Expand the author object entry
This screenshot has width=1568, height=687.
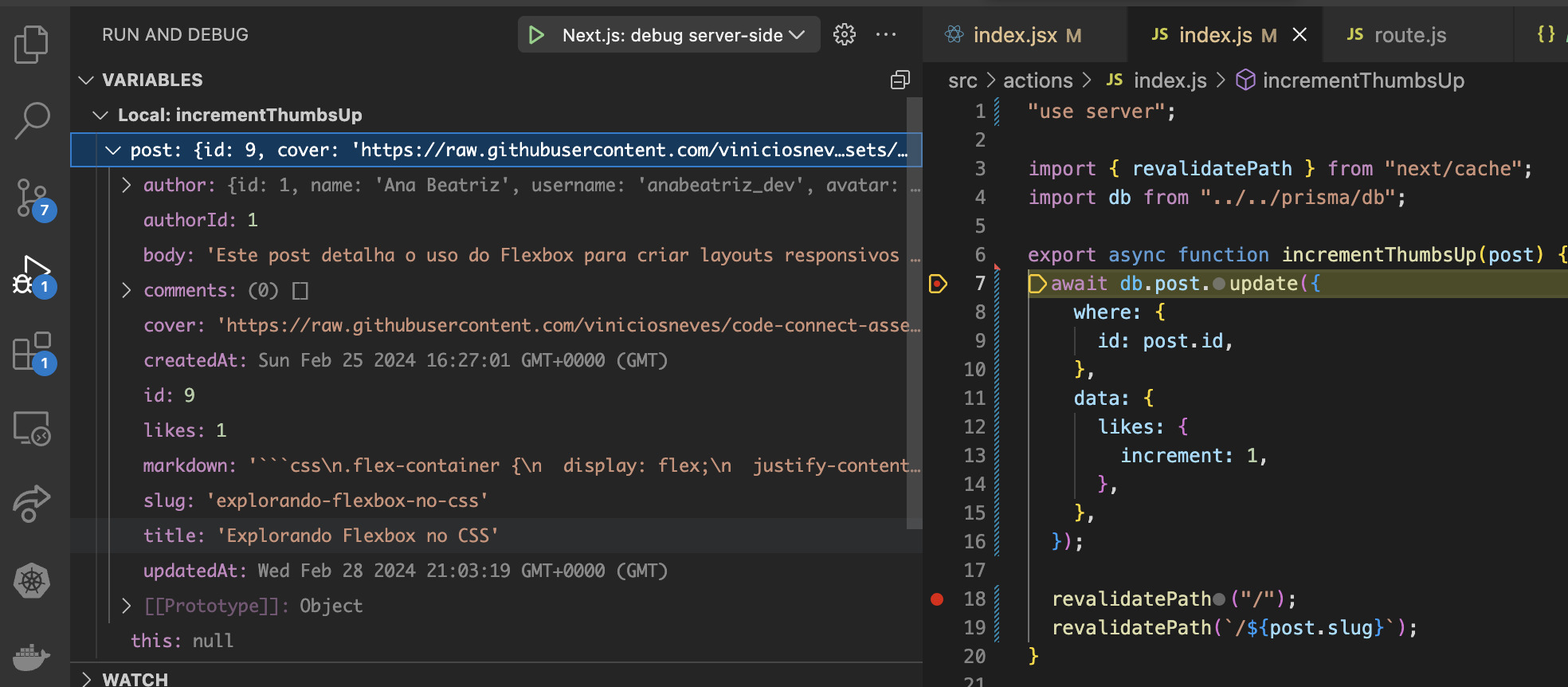[127, 185]
